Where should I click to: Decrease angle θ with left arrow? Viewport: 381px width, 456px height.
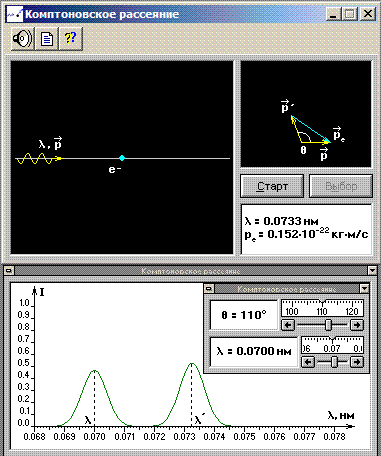(x=288, y=325)
